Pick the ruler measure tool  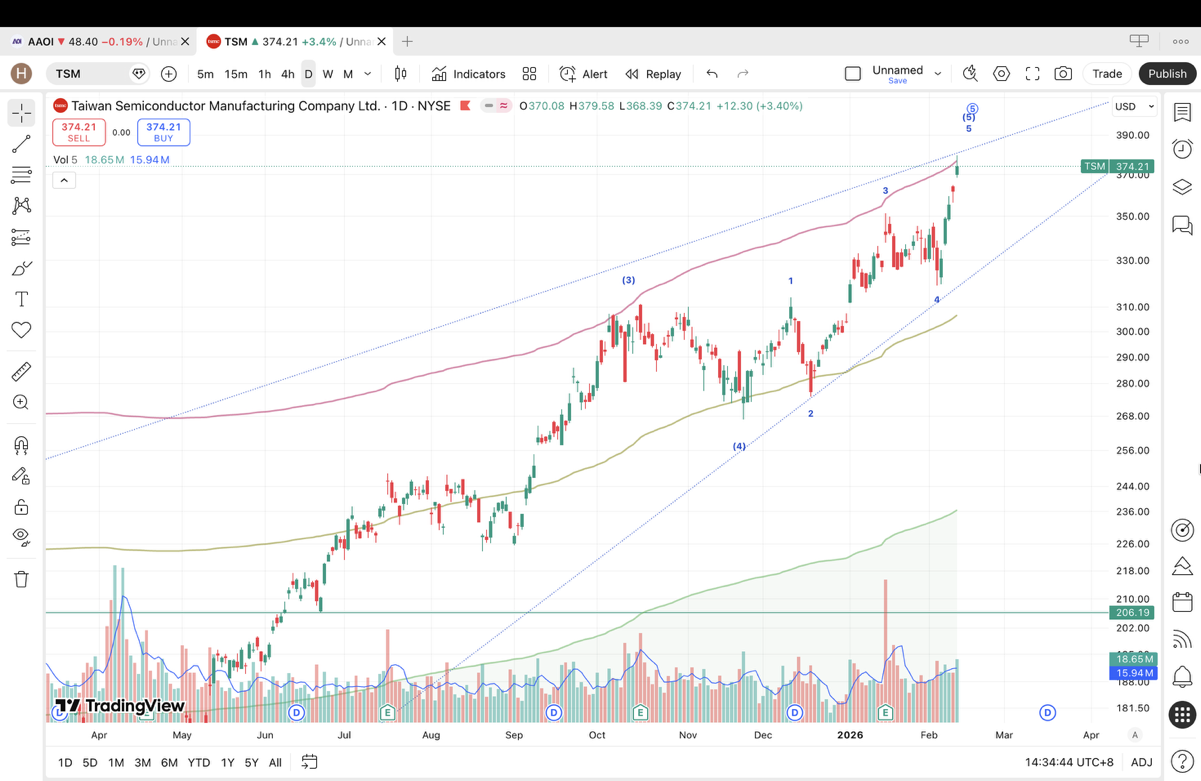coord(21,372)
